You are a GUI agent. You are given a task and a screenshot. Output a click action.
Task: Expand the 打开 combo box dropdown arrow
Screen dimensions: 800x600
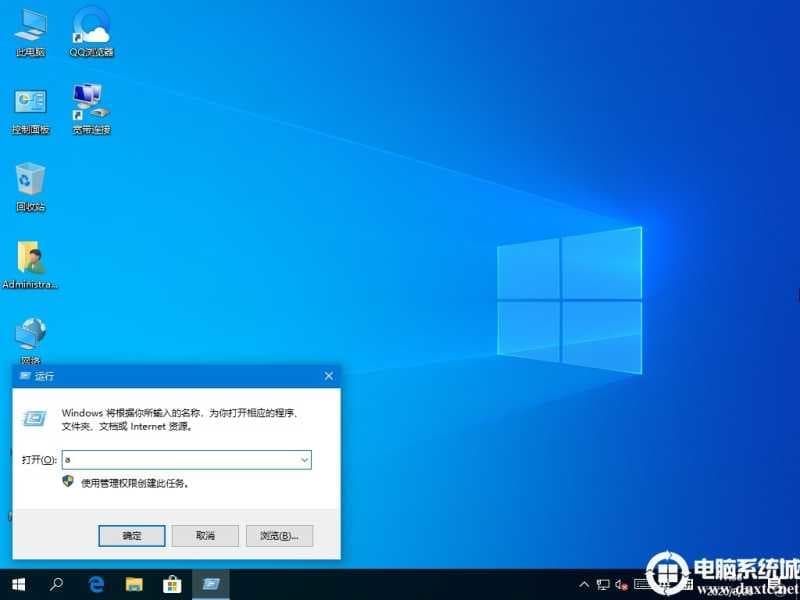tap(305, 460)
